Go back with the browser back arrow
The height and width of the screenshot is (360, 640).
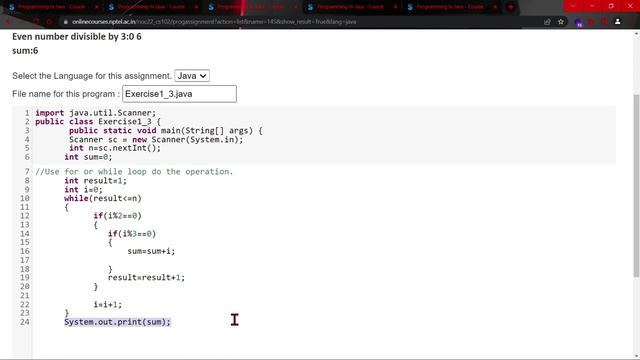pos(8,22)
